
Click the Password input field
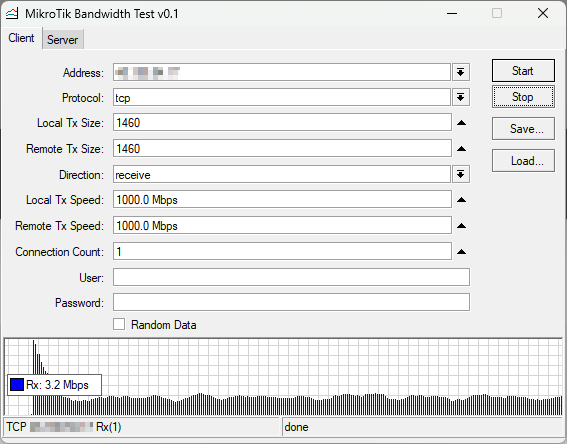click(291, 302)
